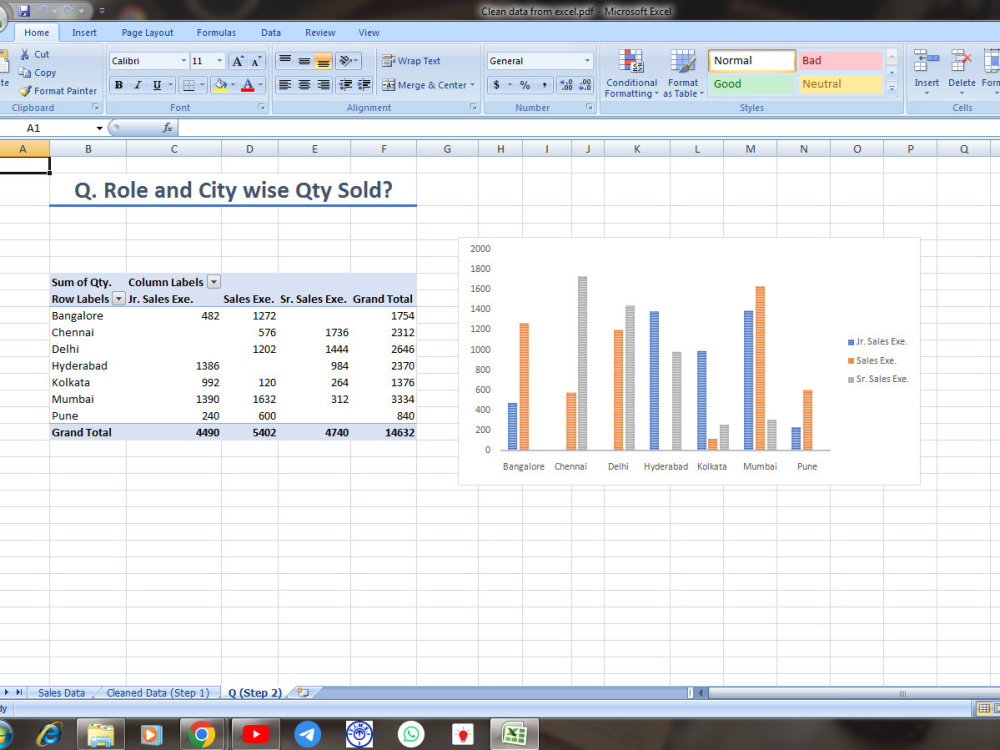Image resolution: width=1000 pixels, height=750 pixels.
Task: Apply Comma Style
Action: pyautogui.click(x=544, y=85)
